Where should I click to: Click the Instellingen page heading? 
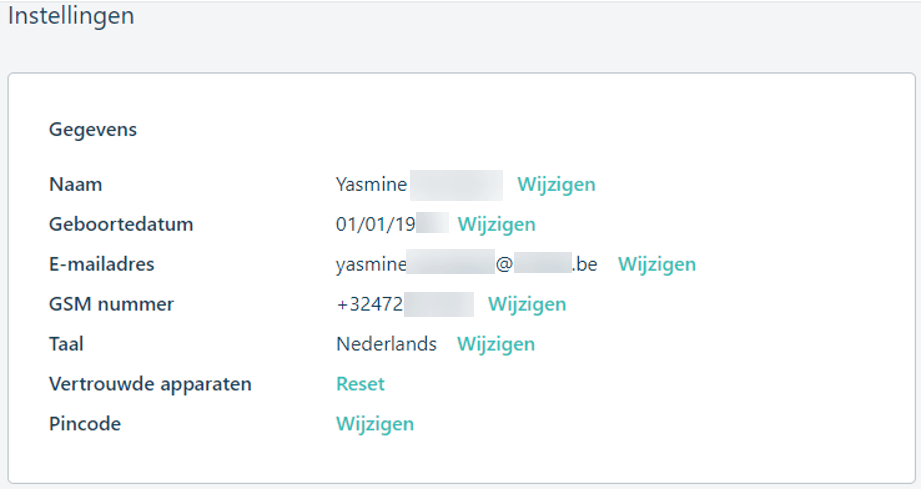tap(71, 16)
